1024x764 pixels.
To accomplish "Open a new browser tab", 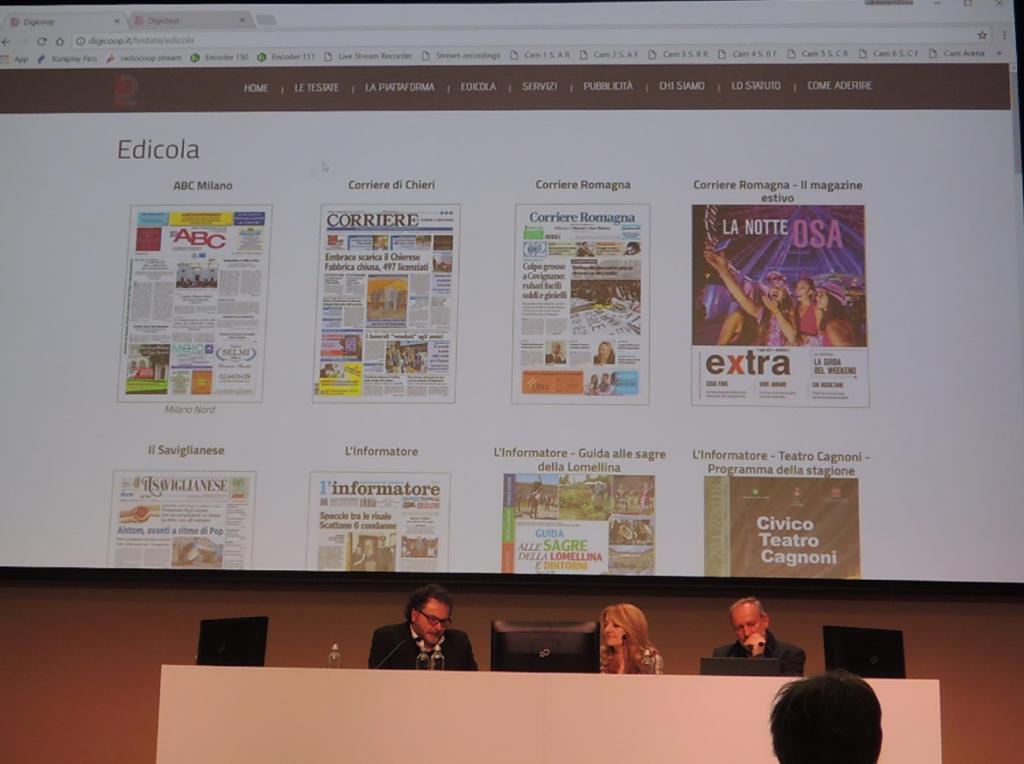I will click(x=265, y=20).
